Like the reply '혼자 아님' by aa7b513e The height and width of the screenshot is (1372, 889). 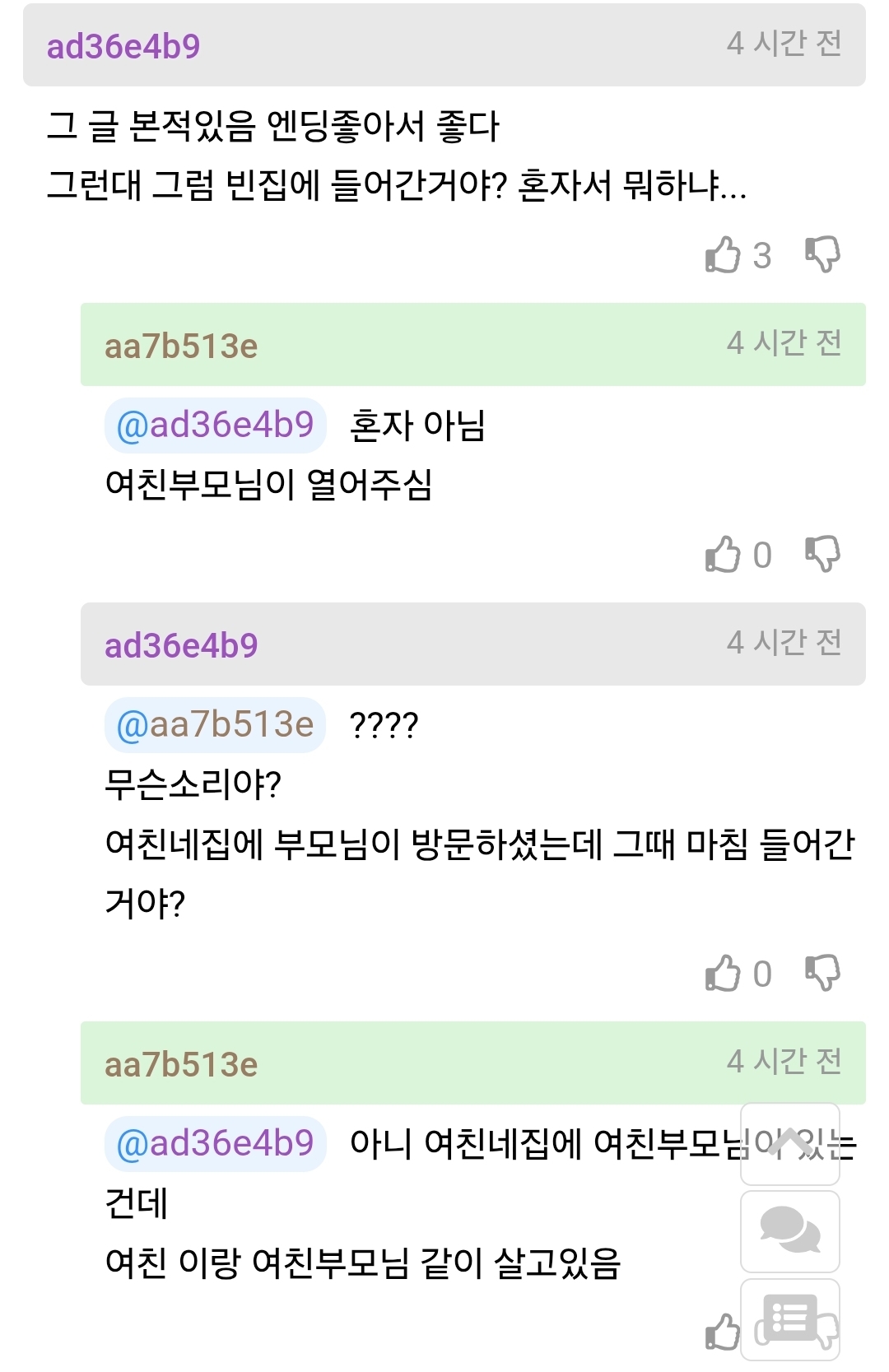pos(724,554)
